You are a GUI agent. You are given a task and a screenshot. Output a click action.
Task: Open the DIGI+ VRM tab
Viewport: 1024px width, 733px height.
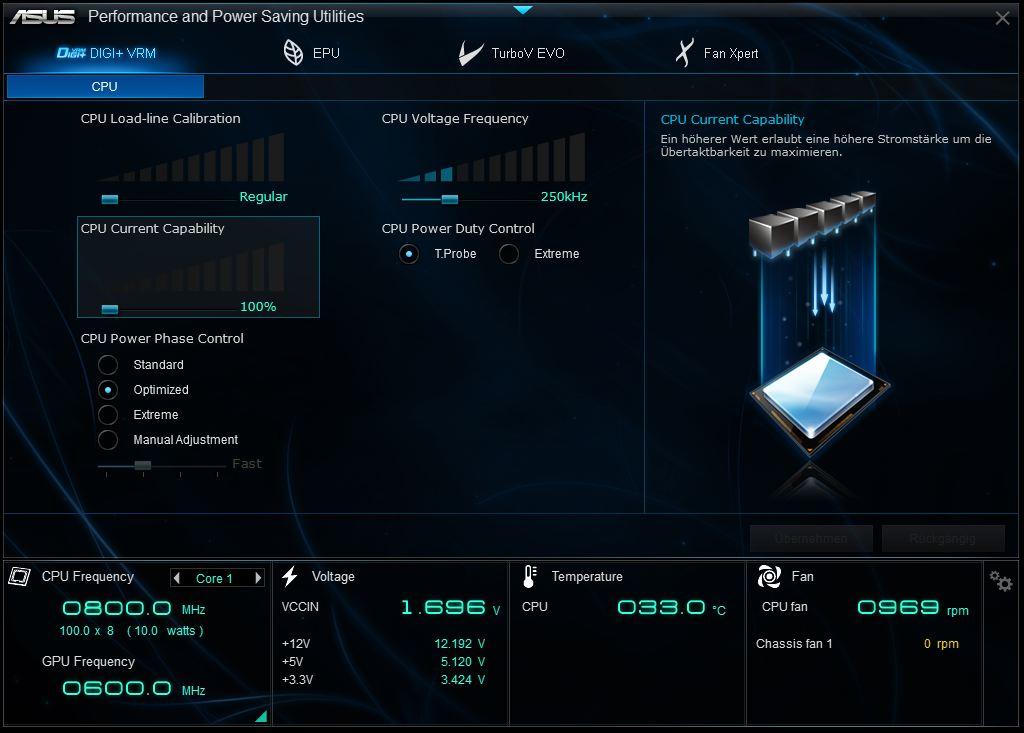(106, 54)
